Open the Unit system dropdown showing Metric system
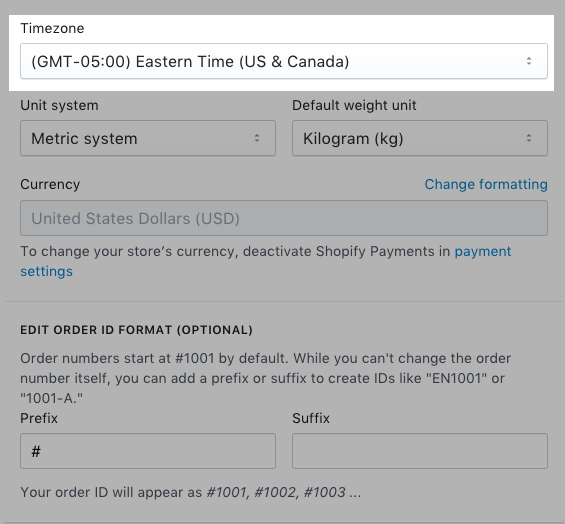The image size is (565, 524). [x=148, y=138]
